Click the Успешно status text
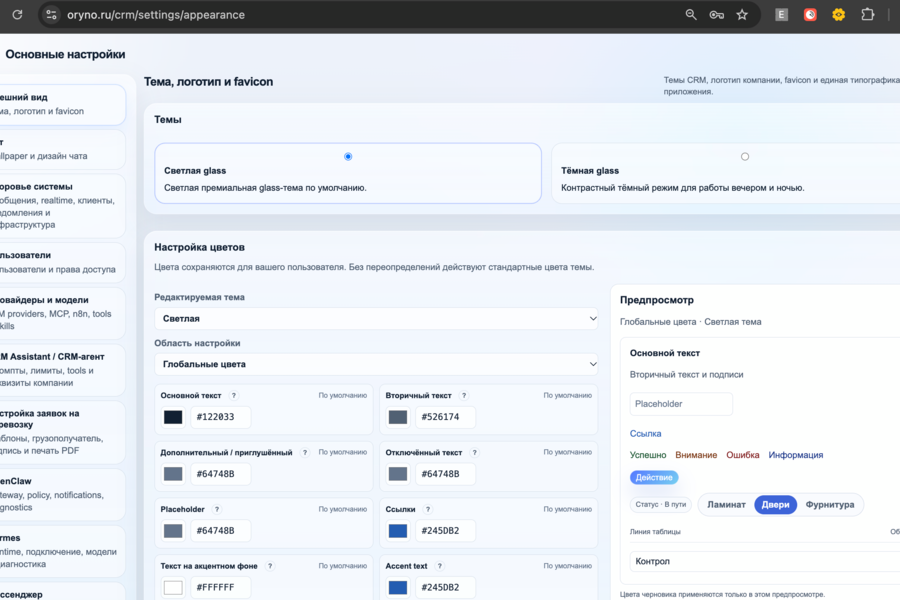The width and height of the screenshot is (900, 600). pyautogui.click(x=648, y=455)
